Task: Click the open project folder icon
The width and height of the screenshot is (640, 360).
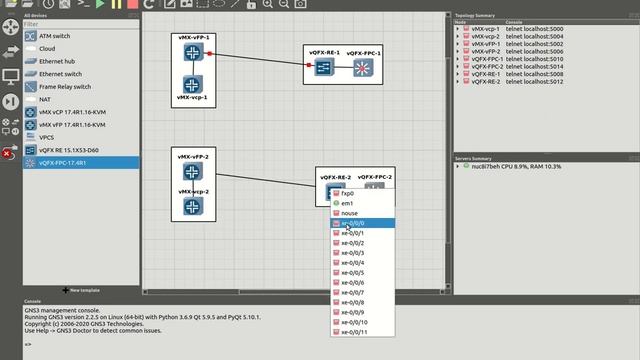Action: [x=27, y=3]
